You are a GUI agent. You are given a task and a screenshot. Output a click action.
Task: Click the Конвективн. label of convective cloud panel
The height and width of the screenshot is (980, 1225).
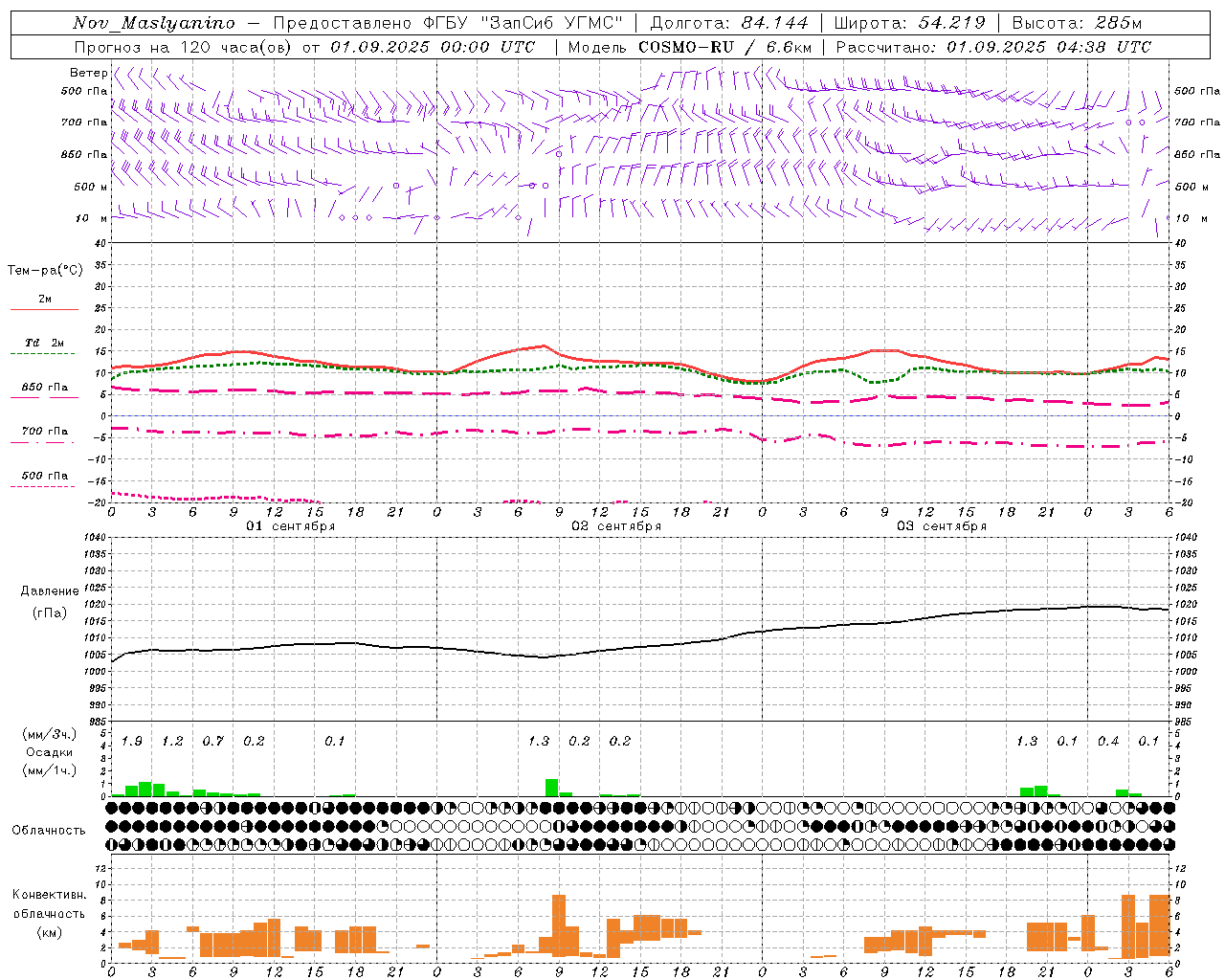50,895
